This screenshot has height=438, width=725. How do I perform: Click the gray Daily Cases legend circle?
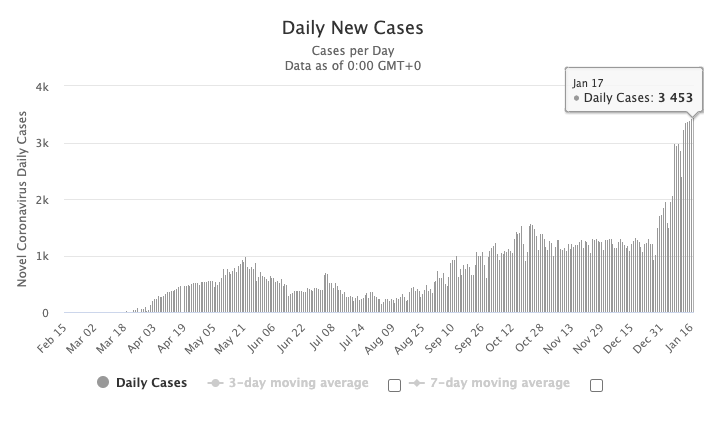(102, 383)
